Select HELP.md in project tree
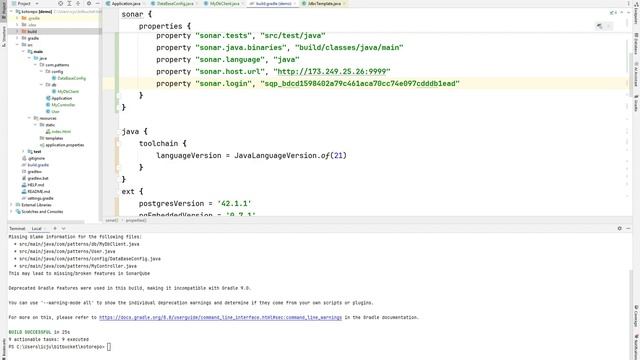The width and height of the screenshot is (640, 360). click(33, 185)
